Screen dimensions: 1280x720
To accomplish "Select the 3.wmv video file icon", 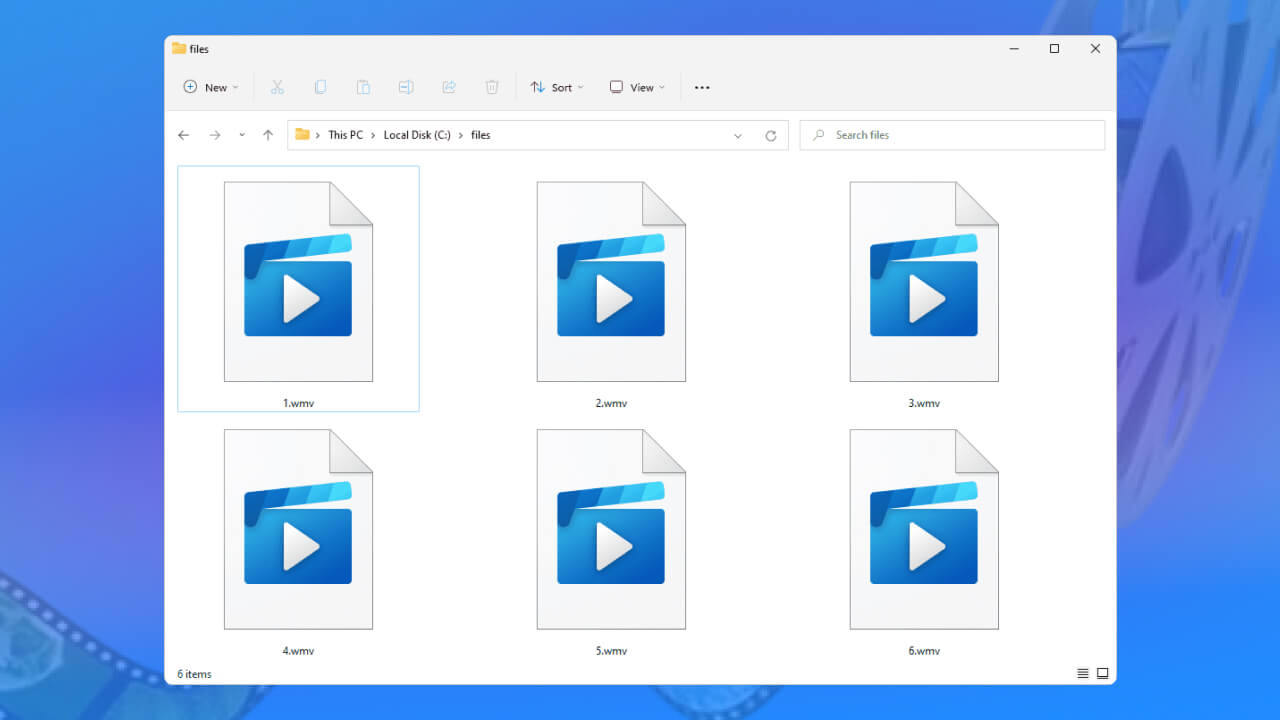I will (x=924, y=282).
